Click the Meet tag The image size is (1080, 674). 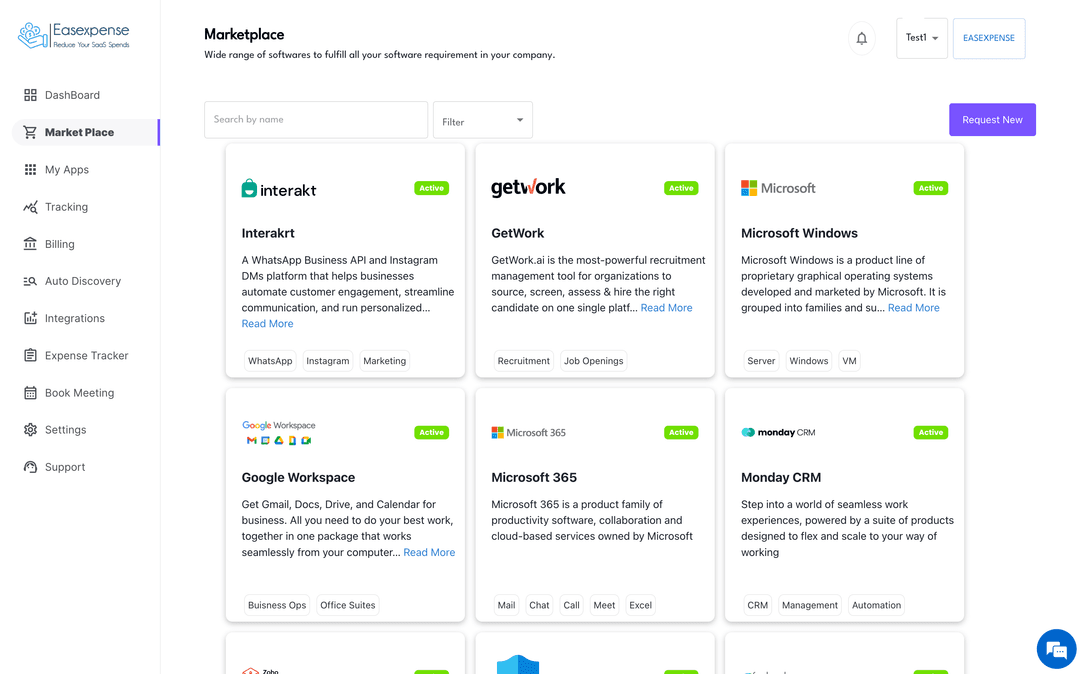(604, 605)
